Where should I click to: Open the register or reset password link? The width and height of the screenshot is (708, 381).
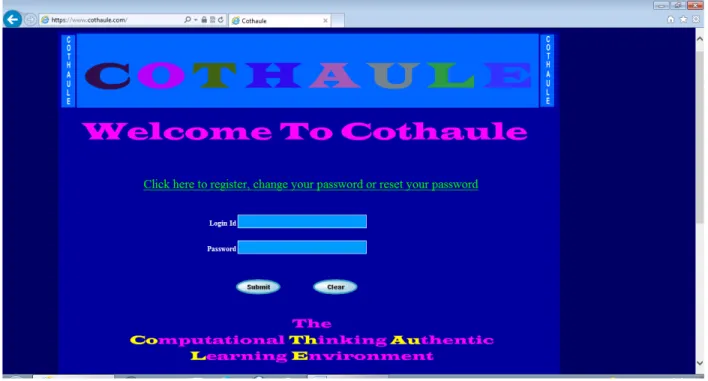(311, 184)
